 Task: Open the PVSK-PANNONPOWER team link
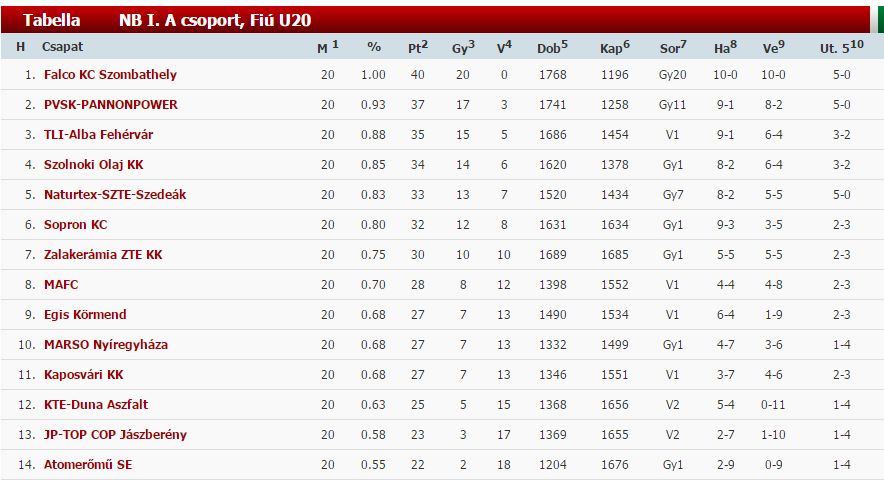(110, 104)
